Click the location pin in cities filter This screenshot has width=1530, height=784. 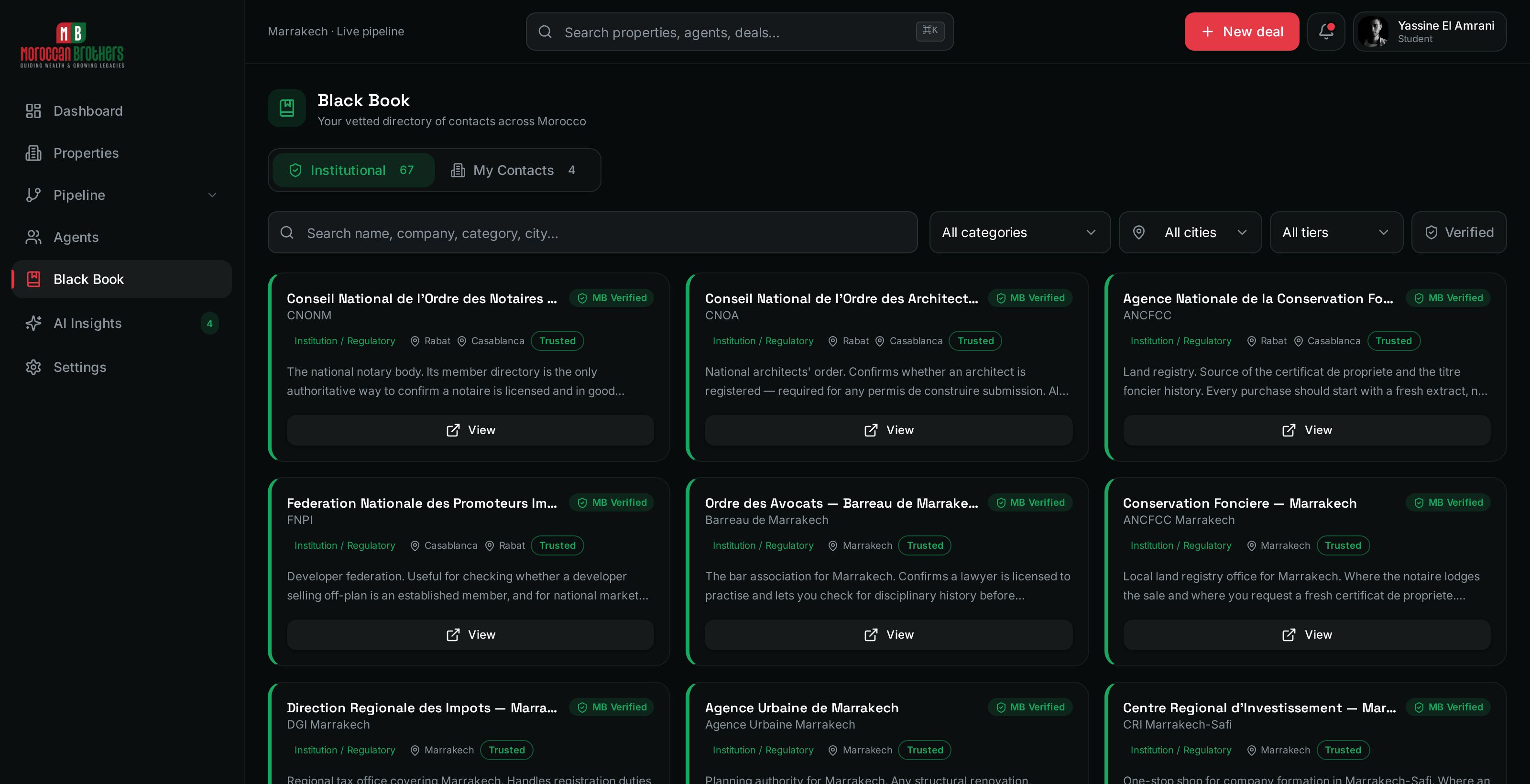click(1138, 233)
